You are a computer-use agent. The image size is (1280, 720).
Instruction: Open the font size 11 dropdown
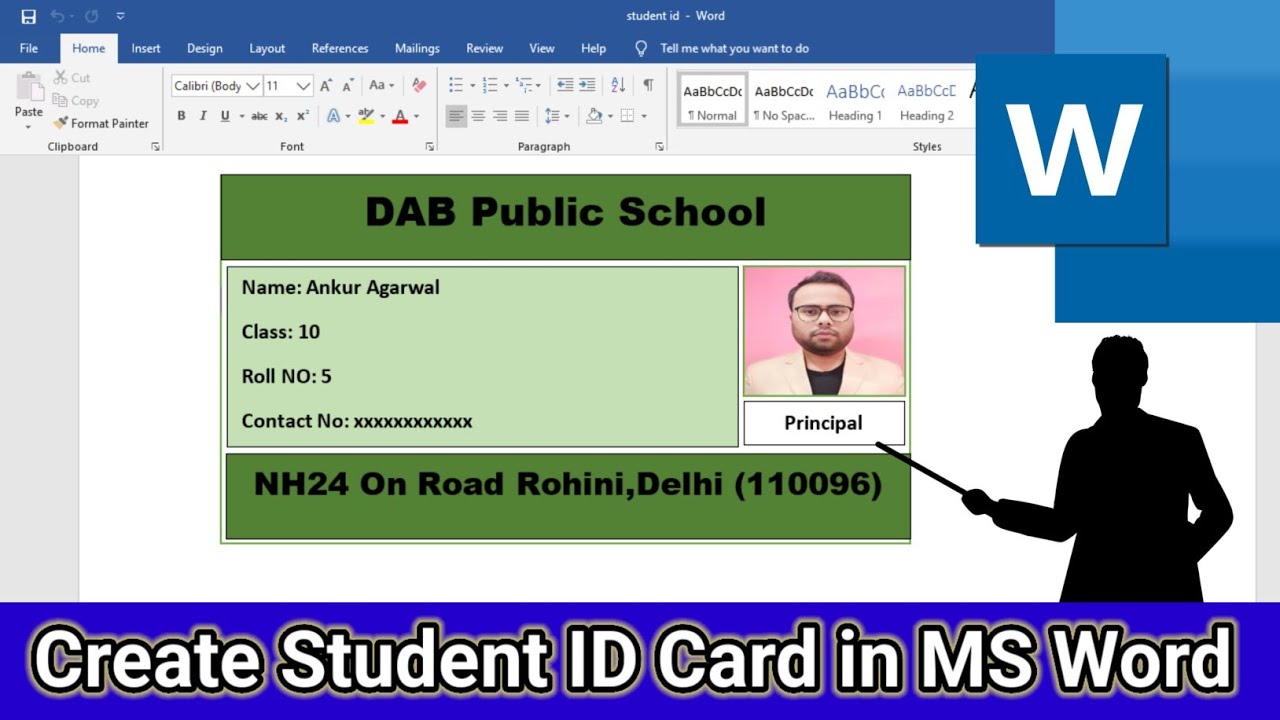304,86
